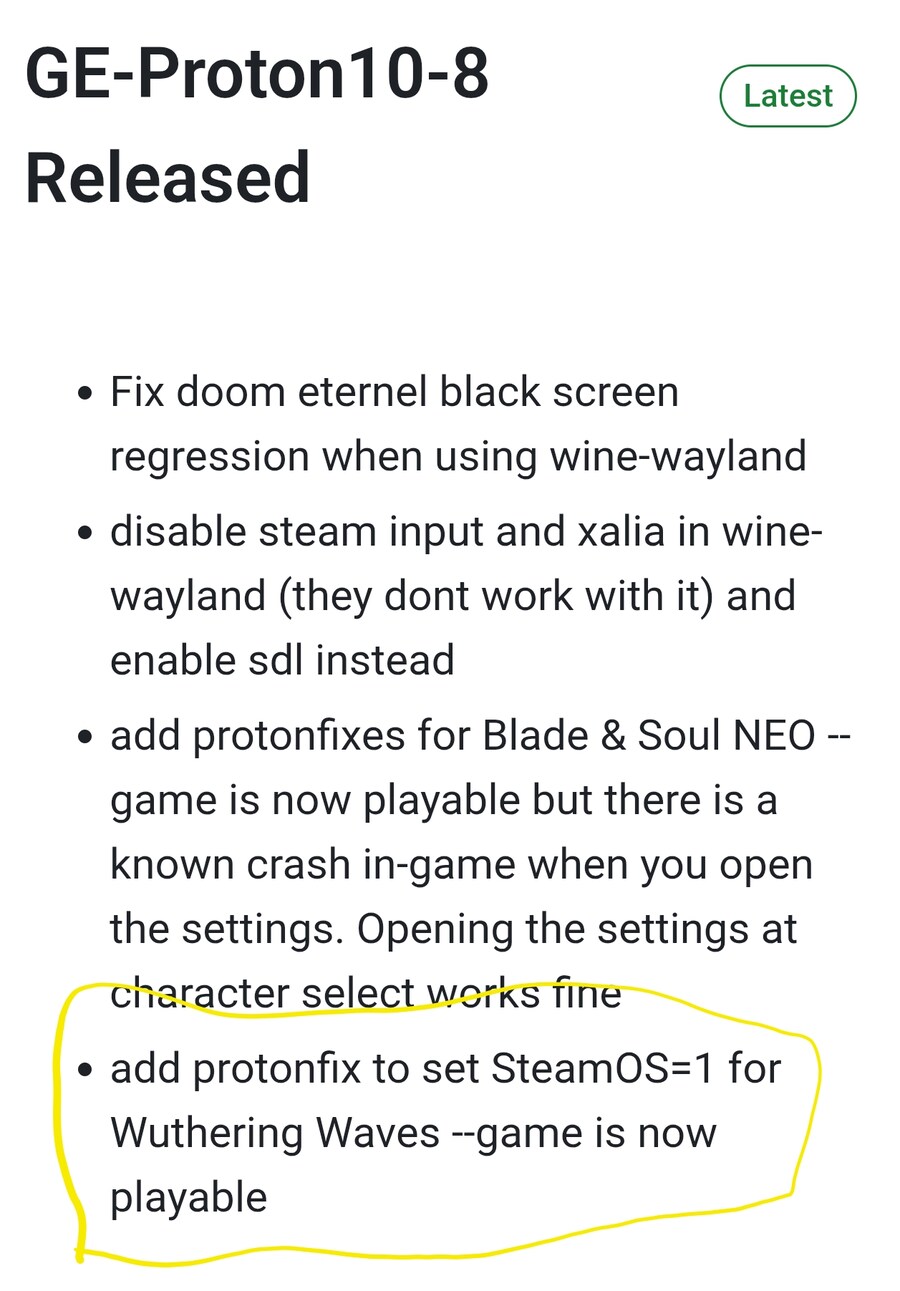Click bullet dot before Fix doom eternel

(x=85, y=392)
